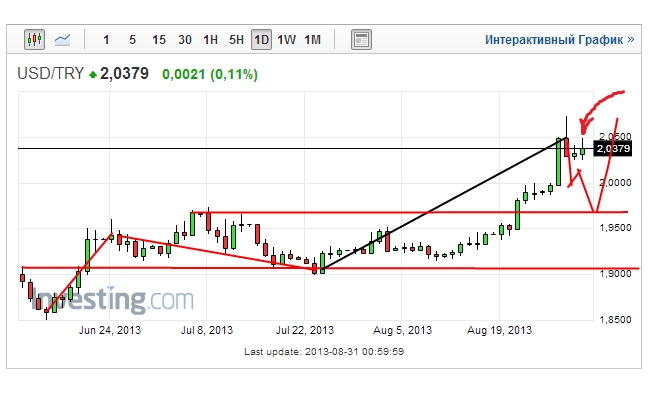Click the USD/TRY pair name

[x=50, y=74]
